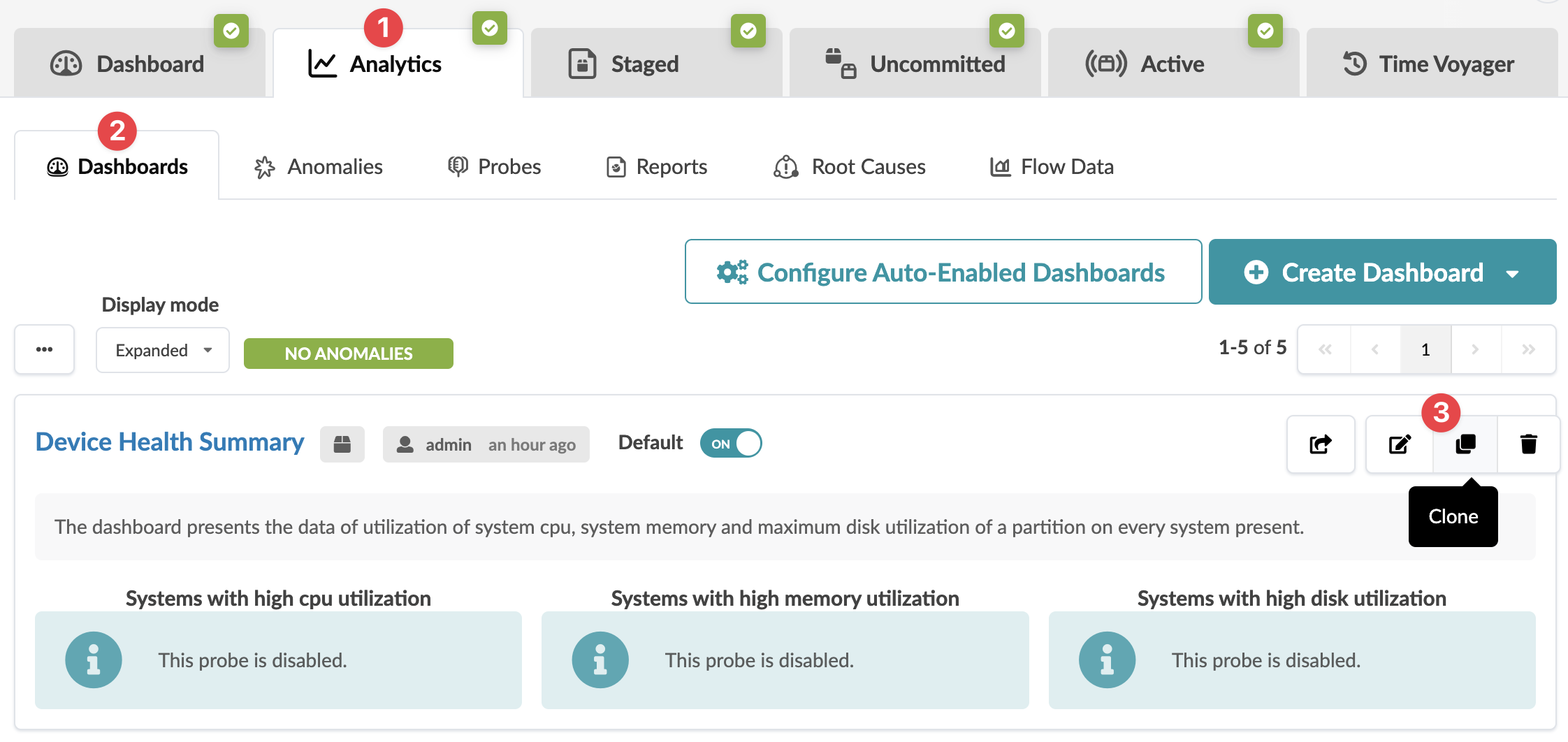This screenshot has width=1568, height=742.
Task: Open the three-dots options button
Action: 45,349
